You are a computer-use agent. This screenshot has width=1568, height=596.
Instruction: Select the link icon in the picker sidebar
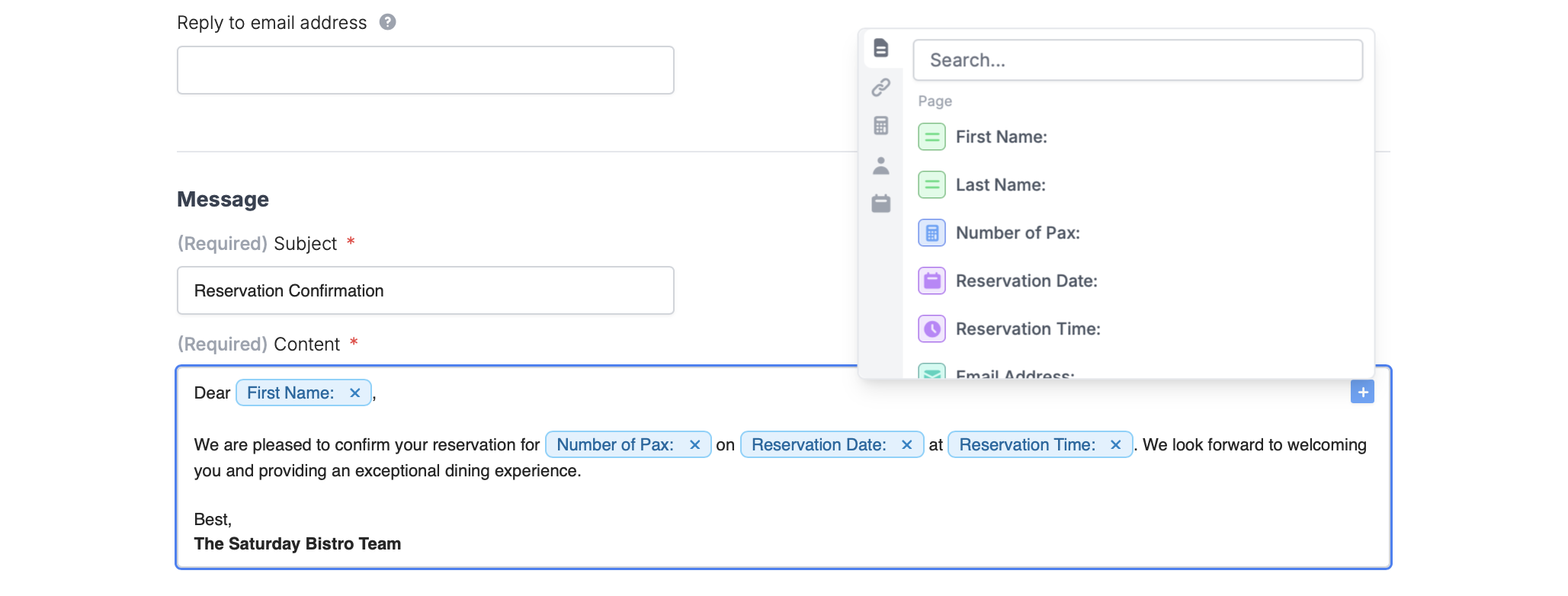(880, 88)
